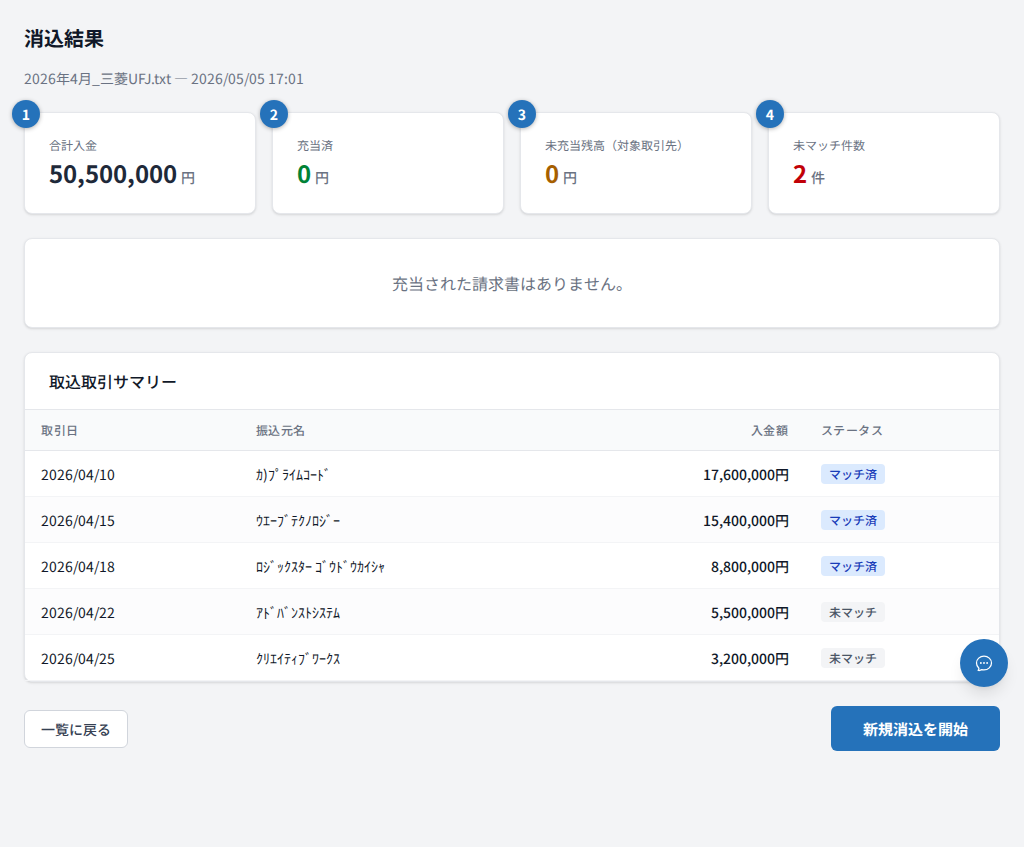Click the 一覧に戻る button

coord(76,729)
